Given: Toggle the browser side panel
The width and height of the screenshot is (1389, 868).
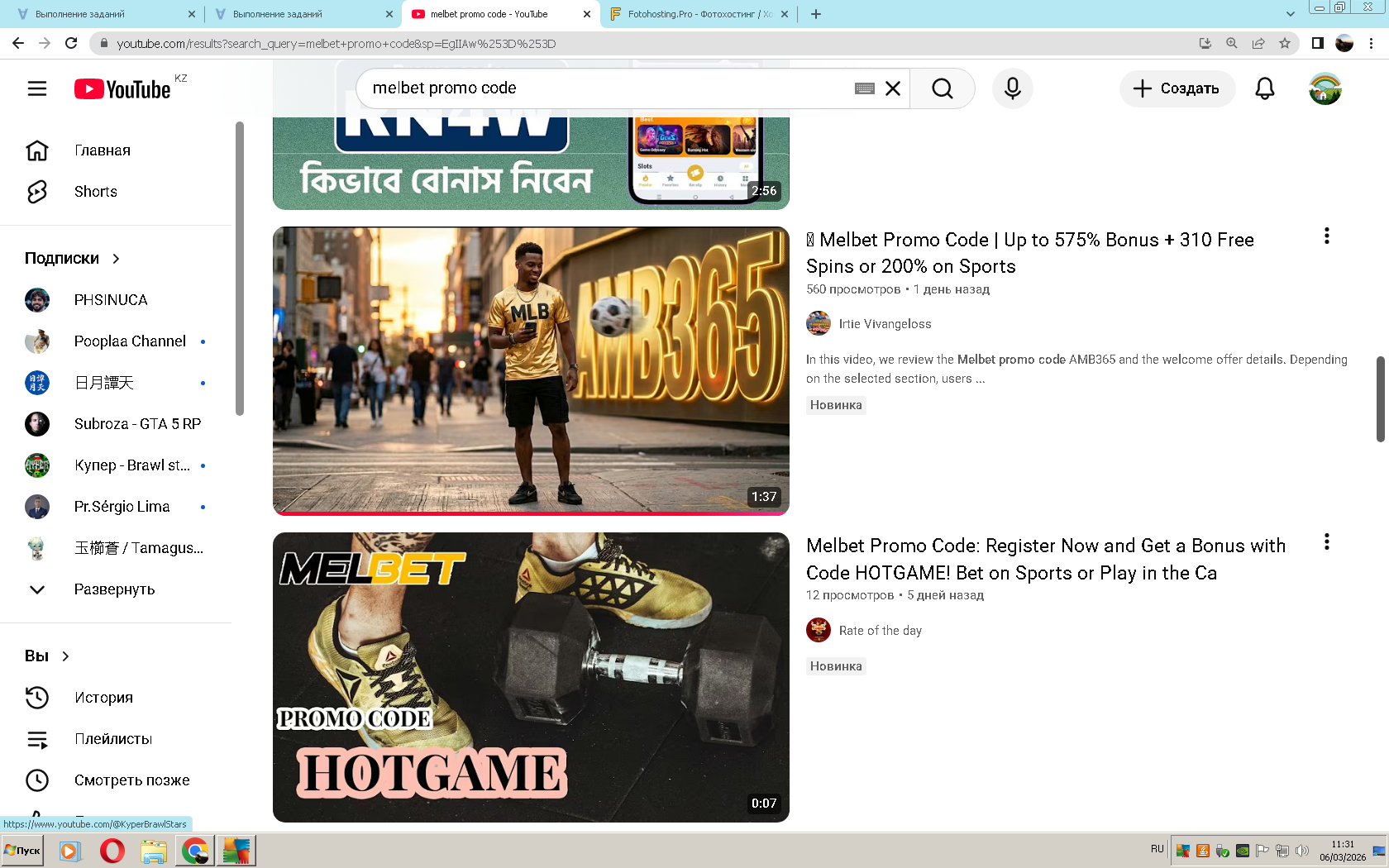Looking at the screenshot, I should 1318,43.
